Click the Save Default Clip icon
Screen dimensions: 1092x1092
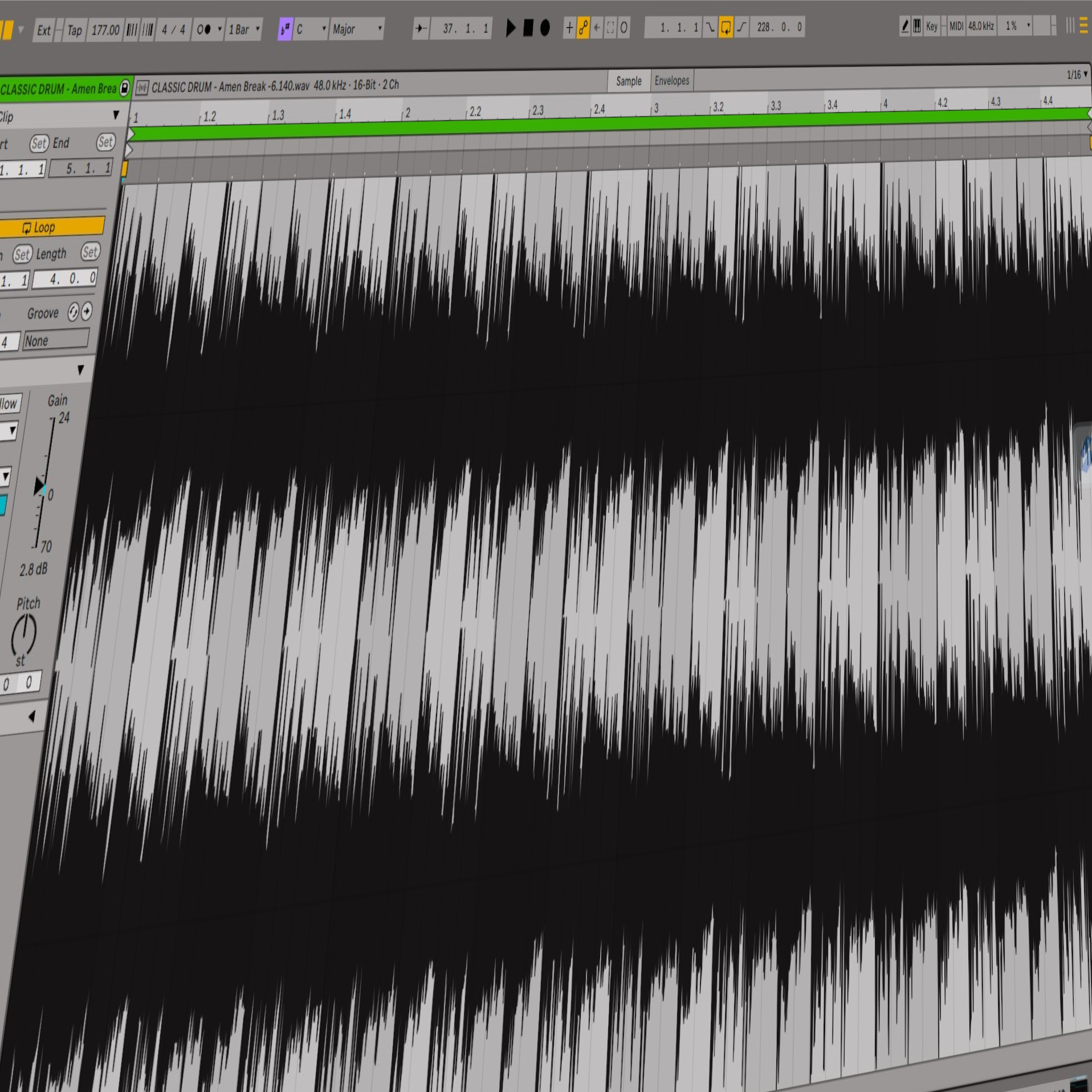point(124,88)
